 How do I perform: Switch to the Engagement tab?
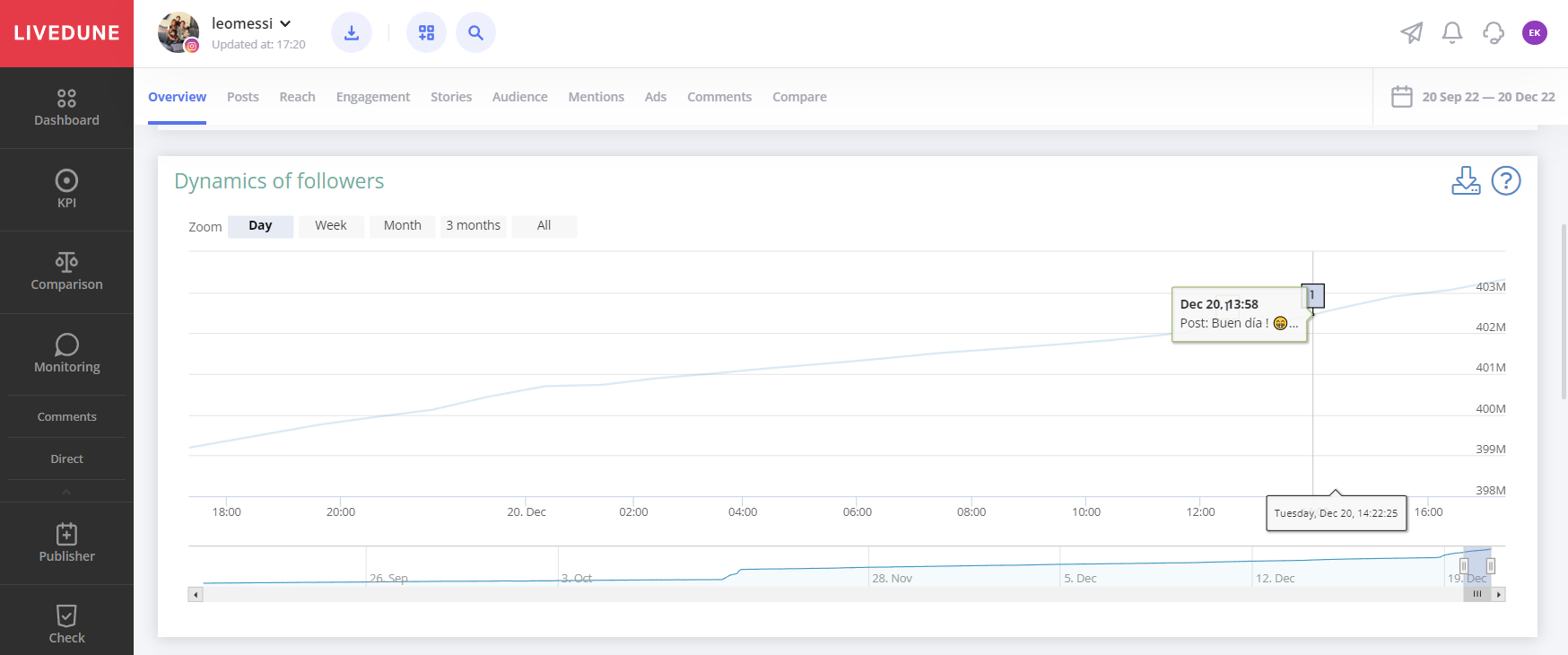372,97
